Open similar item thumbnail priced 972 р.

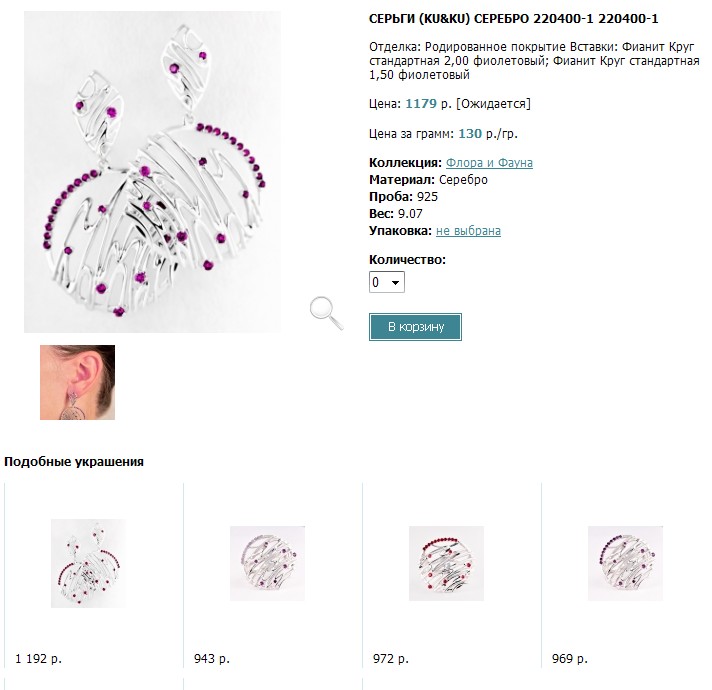pos(446,563)
